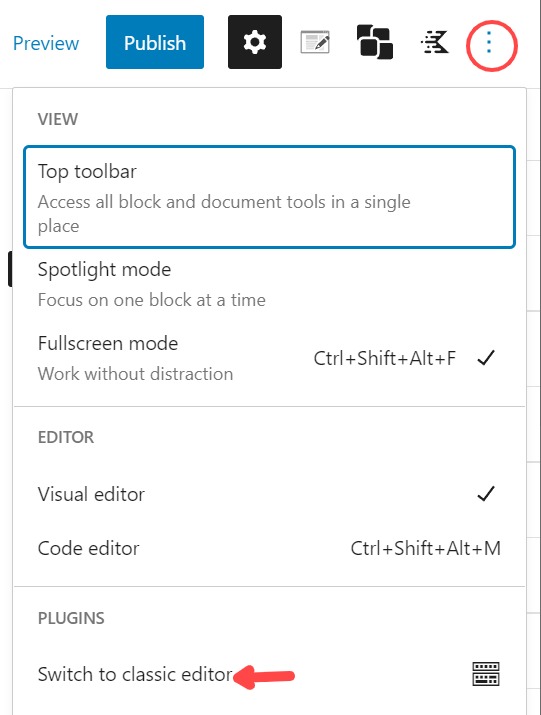Enable Spotlight mode

click(270, 284)
